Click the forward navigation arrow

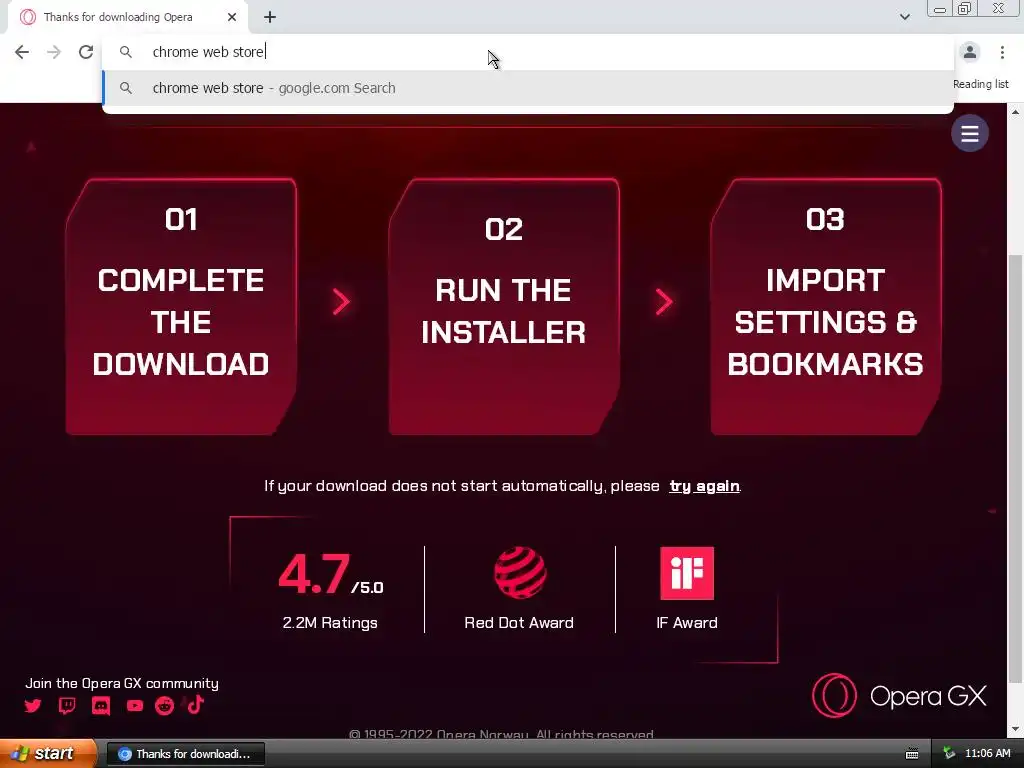coord(54,52)
